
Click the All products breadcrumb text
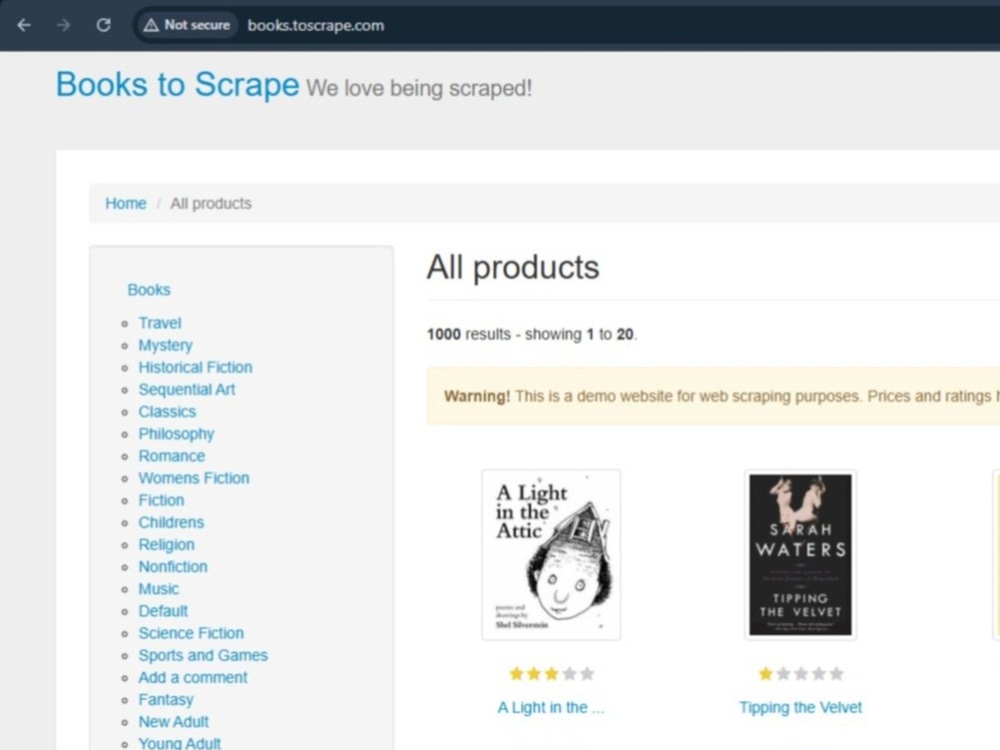click(x=210, y=203)
